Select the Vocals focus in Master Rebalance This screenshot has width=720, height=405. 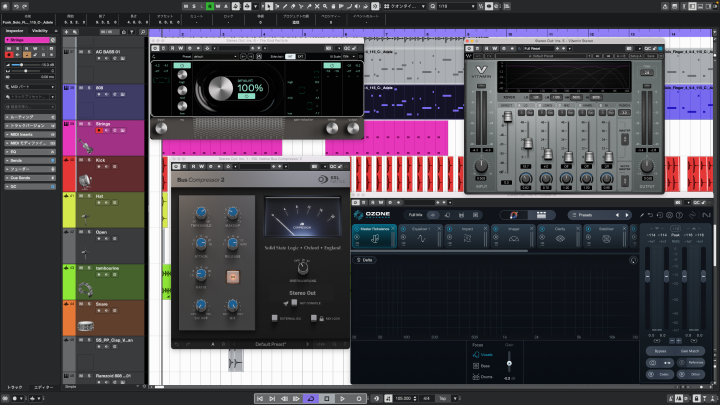pyautogui.click(x=483, y=354)
